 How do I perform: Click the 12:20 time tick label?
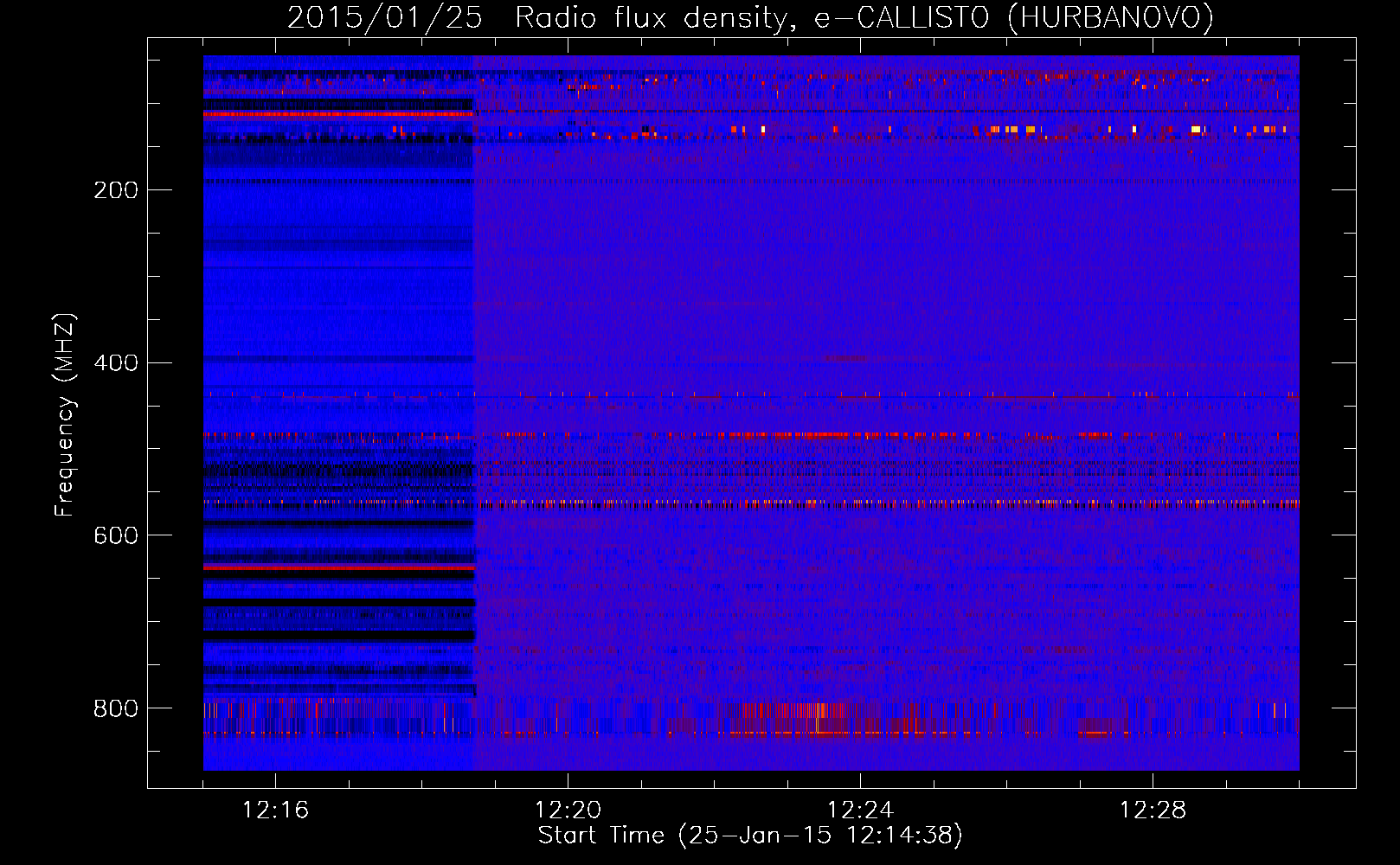click(568, 811)
